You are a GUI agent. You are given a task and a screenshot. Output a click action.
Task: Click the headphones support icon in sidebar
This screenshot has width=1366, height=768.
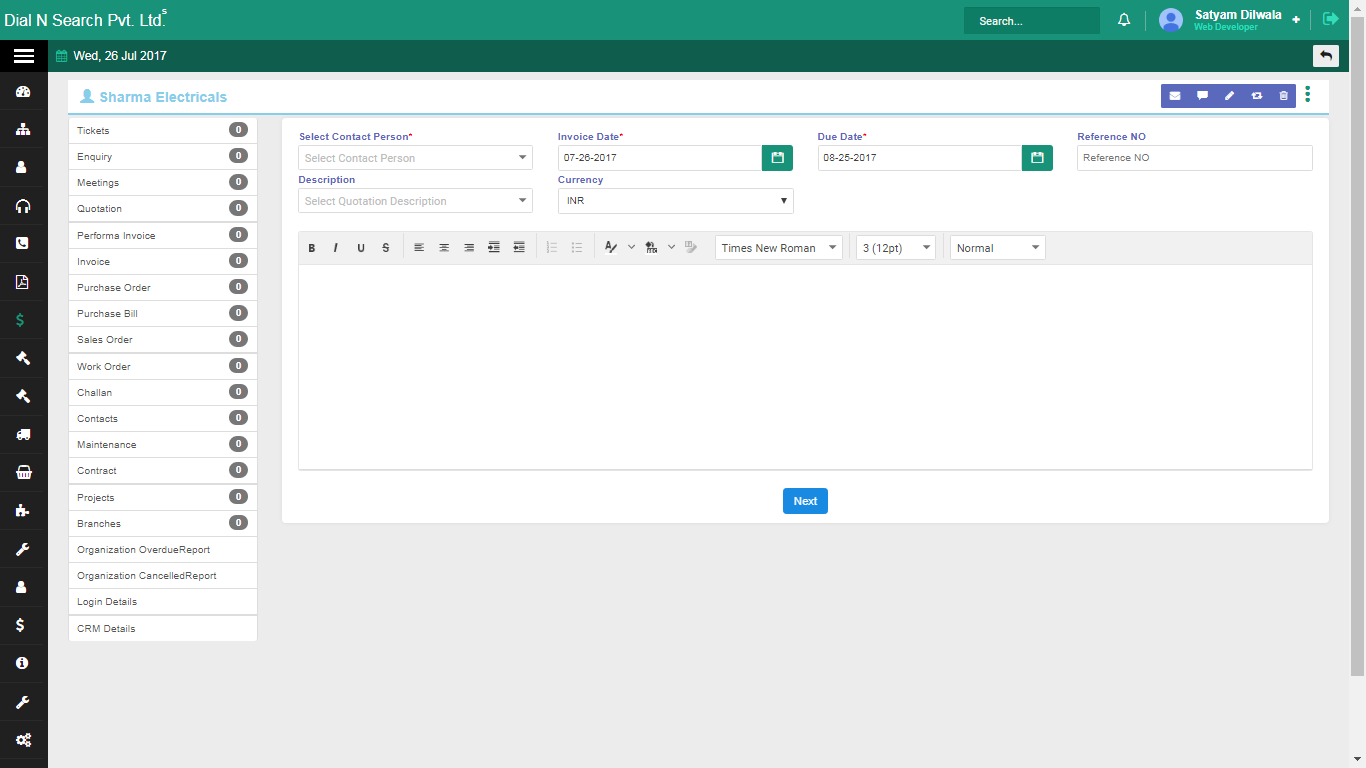point(23,206)
